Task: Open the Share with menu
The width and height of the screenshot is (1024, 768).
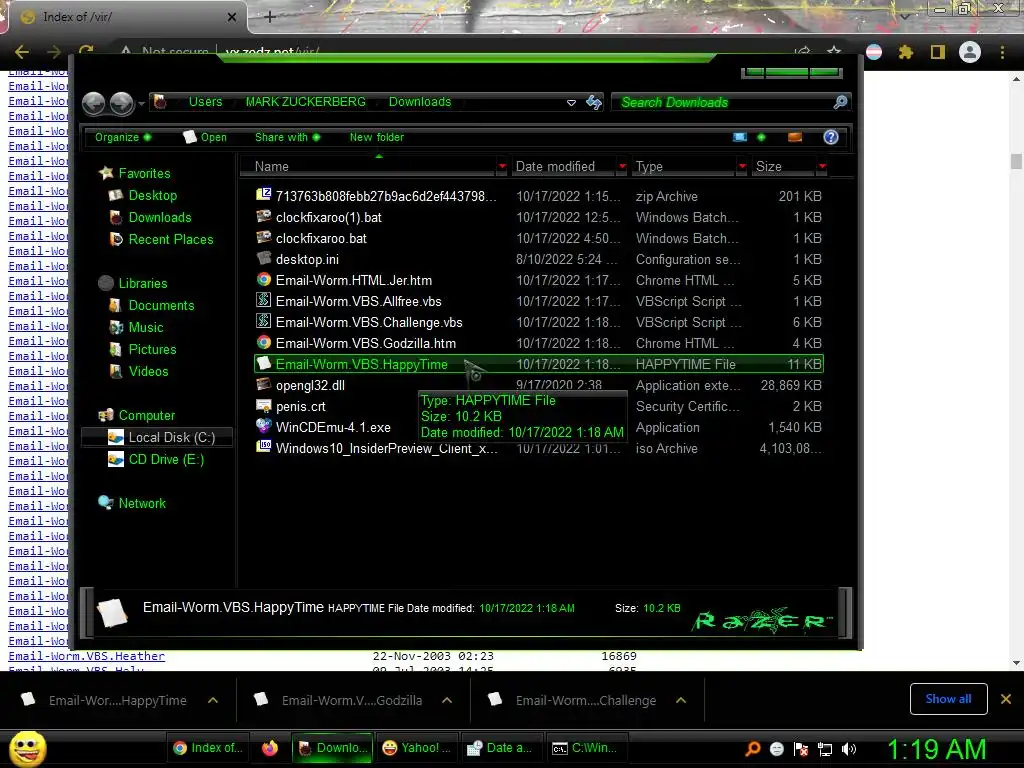Action: tap(287, 137)
